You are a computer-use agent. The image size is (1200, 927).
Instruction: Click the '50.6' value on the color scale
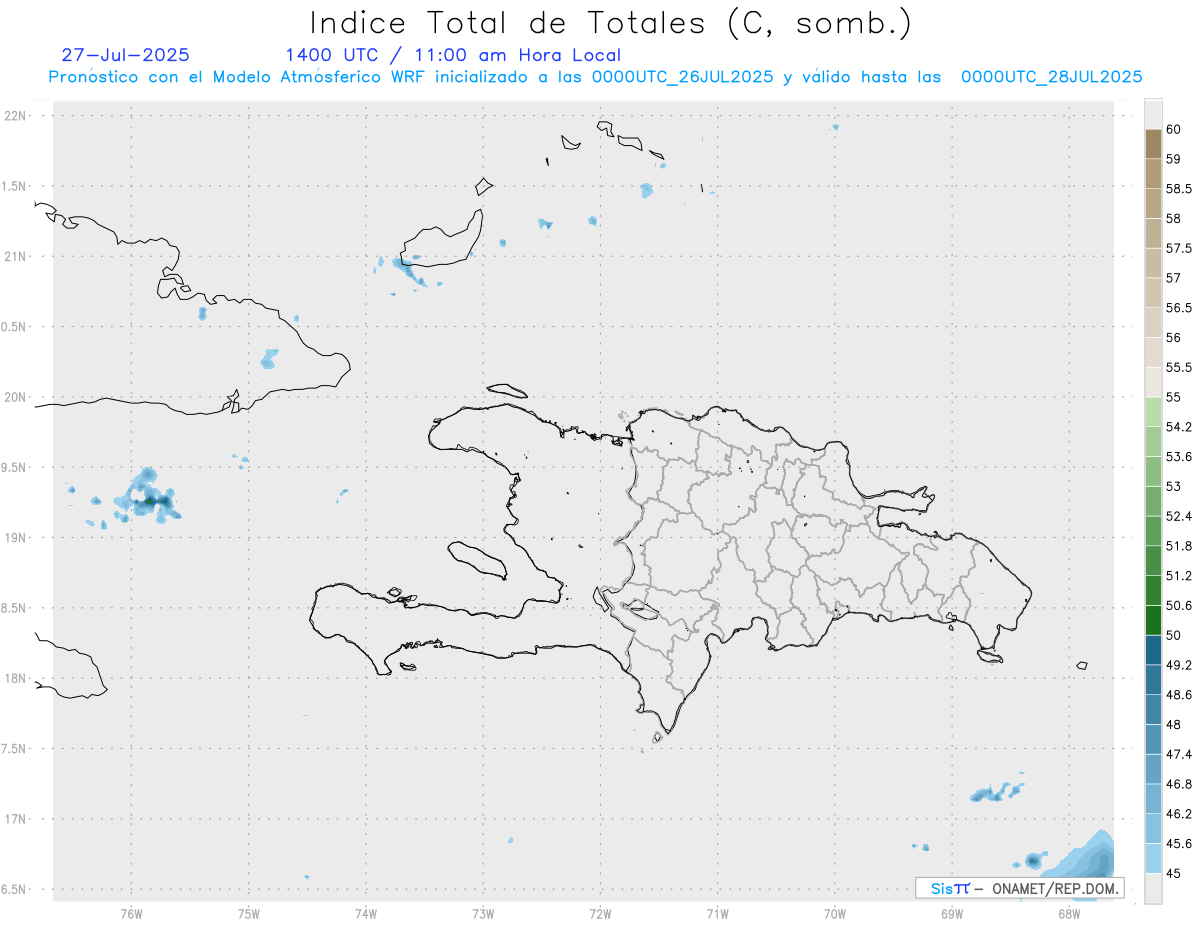[x=1178, y=605]
